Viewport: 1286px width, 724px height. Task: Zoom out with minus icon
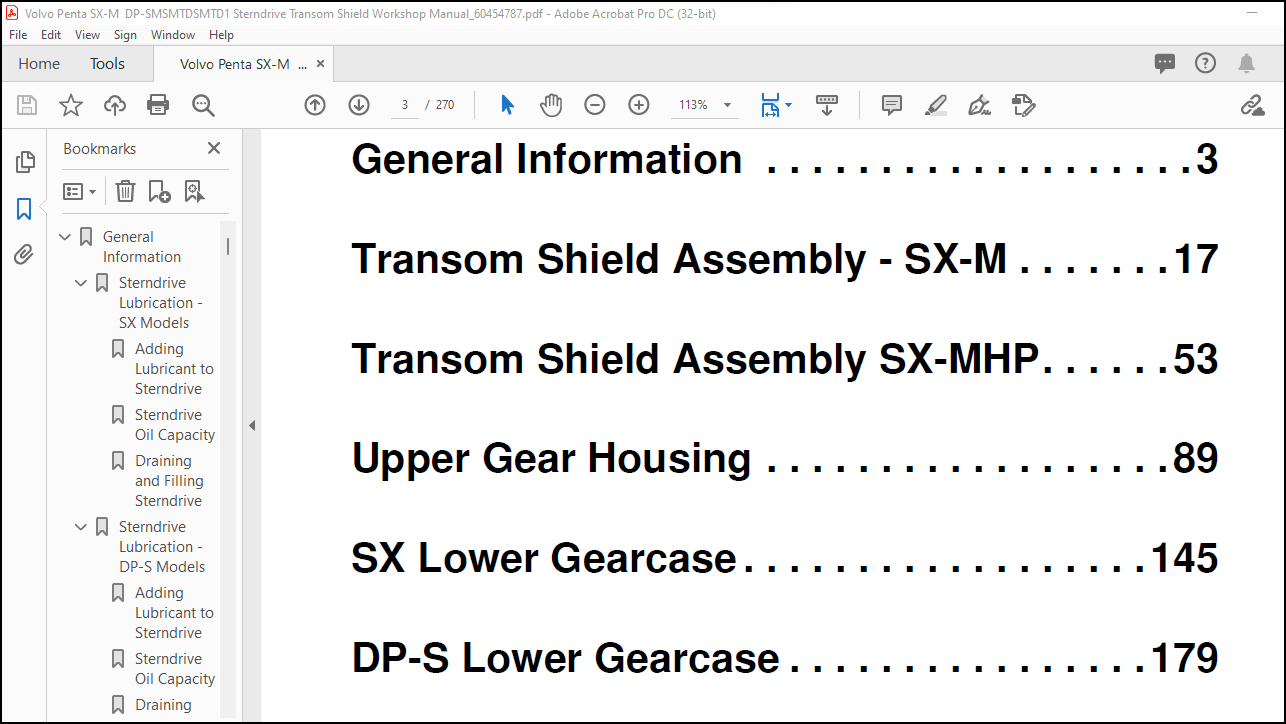595,105
